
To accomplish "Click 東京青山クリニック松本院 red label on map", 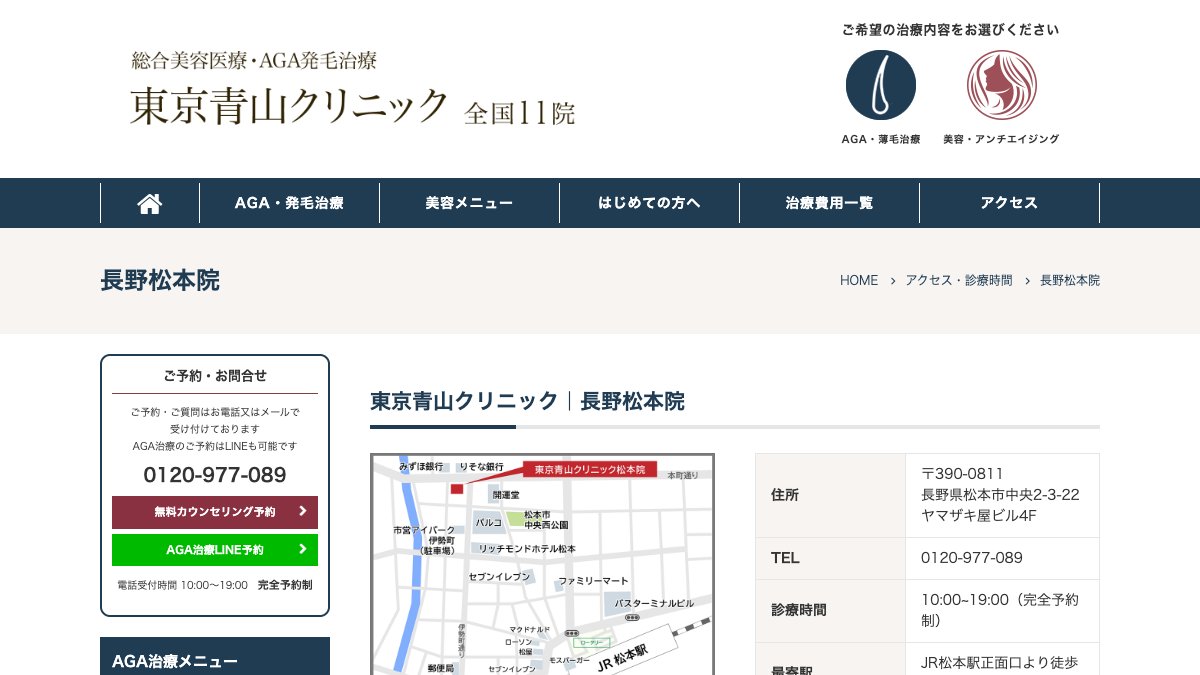I will (590, 469).
